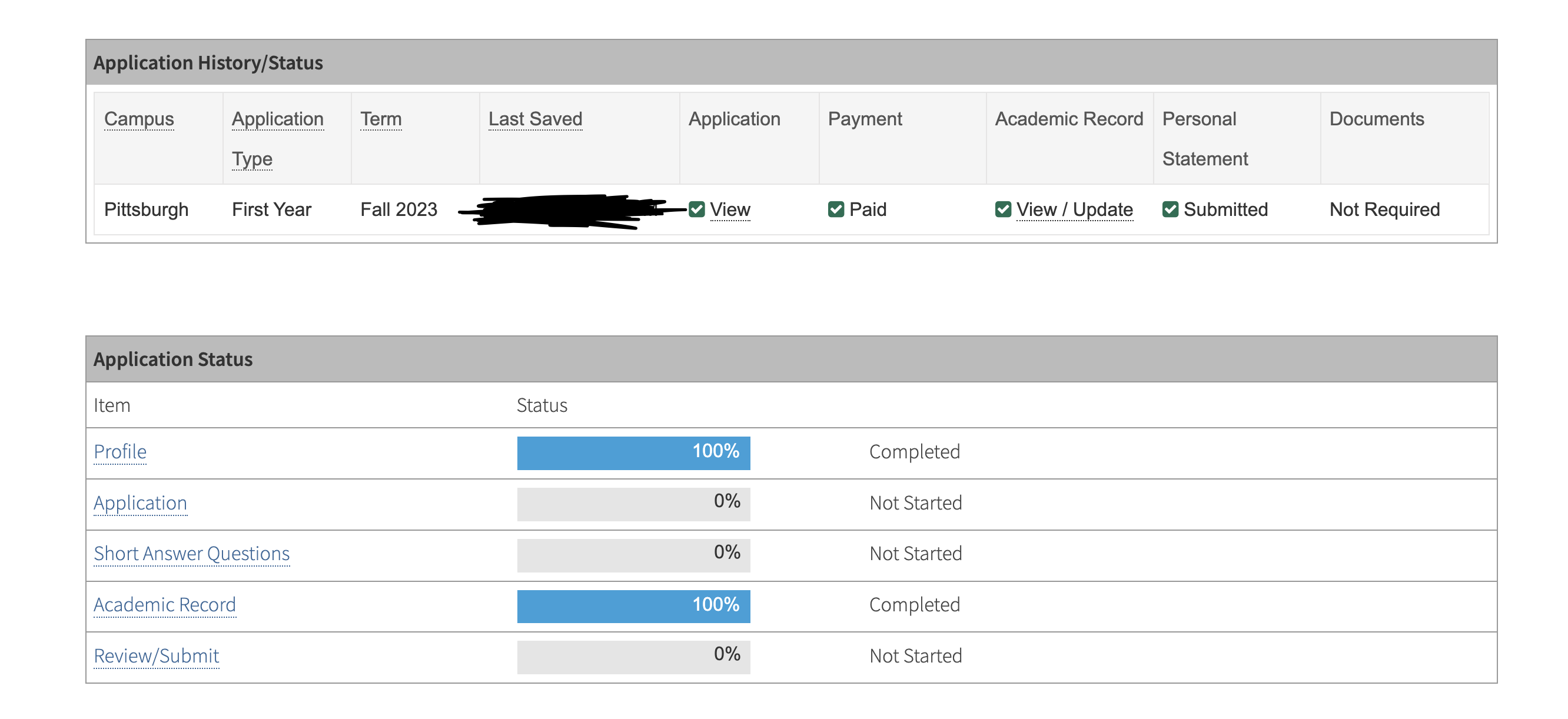Sort by the Campus column header
Viewport: 1568px width, 719px height.
139,119
